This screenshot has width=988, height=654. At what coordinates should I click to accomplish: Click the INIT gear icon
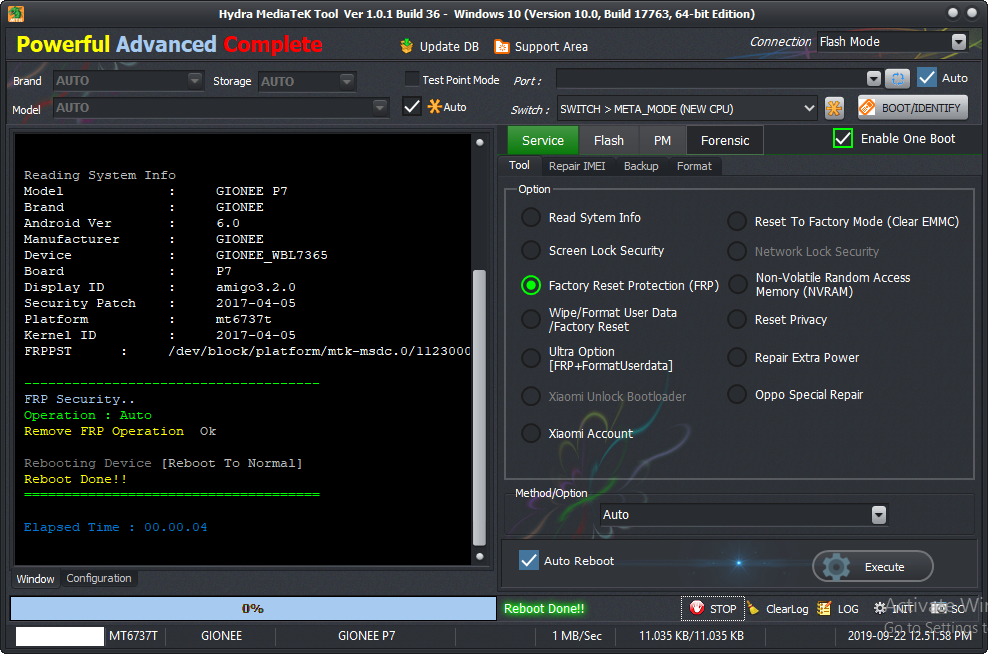880,608
